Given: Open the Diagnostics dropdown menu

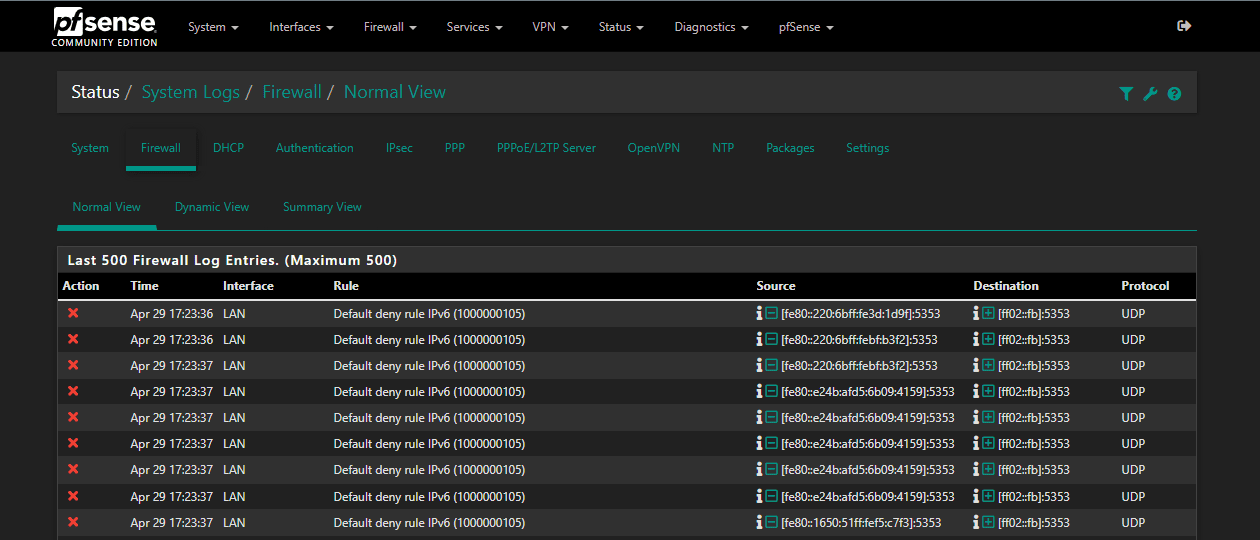Looking at the screenshot, I should pos(711,27).
